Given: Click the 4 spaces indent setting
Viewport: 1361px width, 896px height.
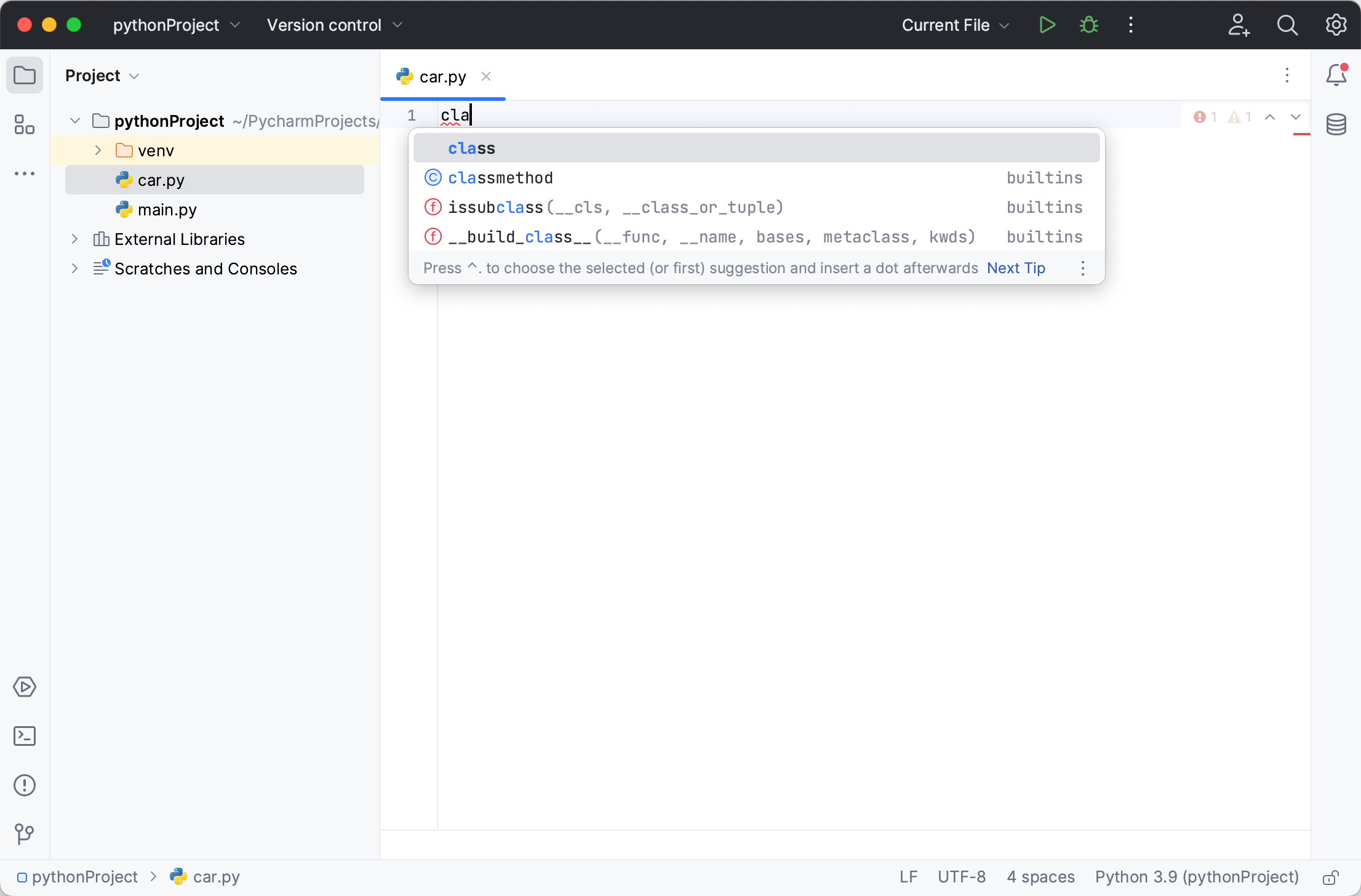Looking at the screenshot, I should click(x=1040, y=877).
